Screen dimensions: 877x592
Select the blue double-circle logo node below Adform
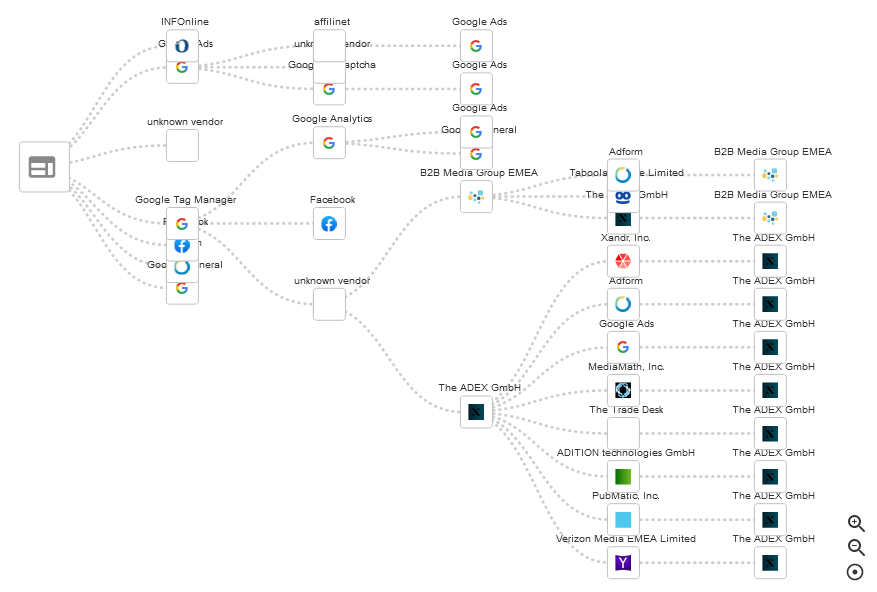pos(624,198)
